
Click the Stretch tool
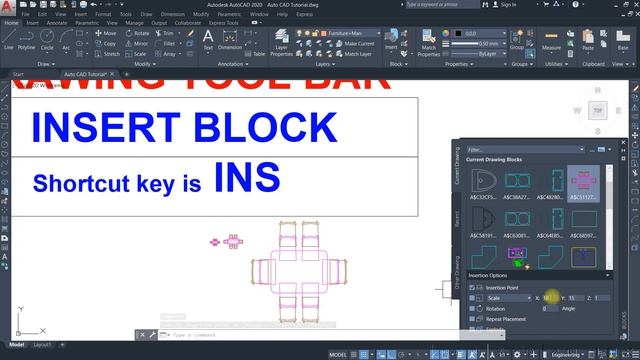click(x=107, y=53)
